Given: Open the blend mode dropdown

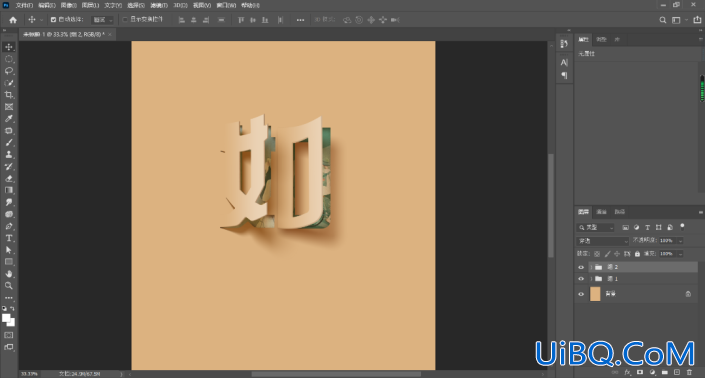Looking at the screenshot, I should (603, 241).
